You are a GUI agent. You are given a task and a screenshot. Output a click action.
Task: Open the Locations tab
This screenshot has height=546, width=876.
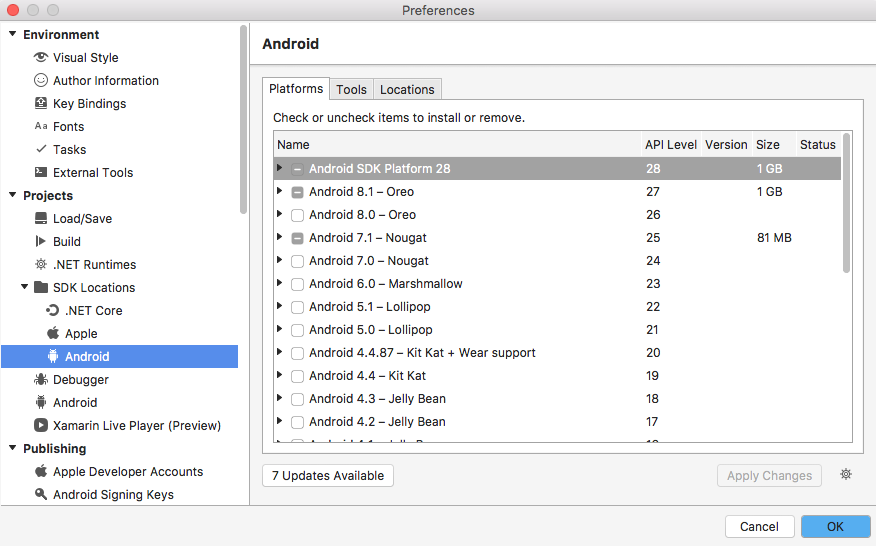(407, 89)
